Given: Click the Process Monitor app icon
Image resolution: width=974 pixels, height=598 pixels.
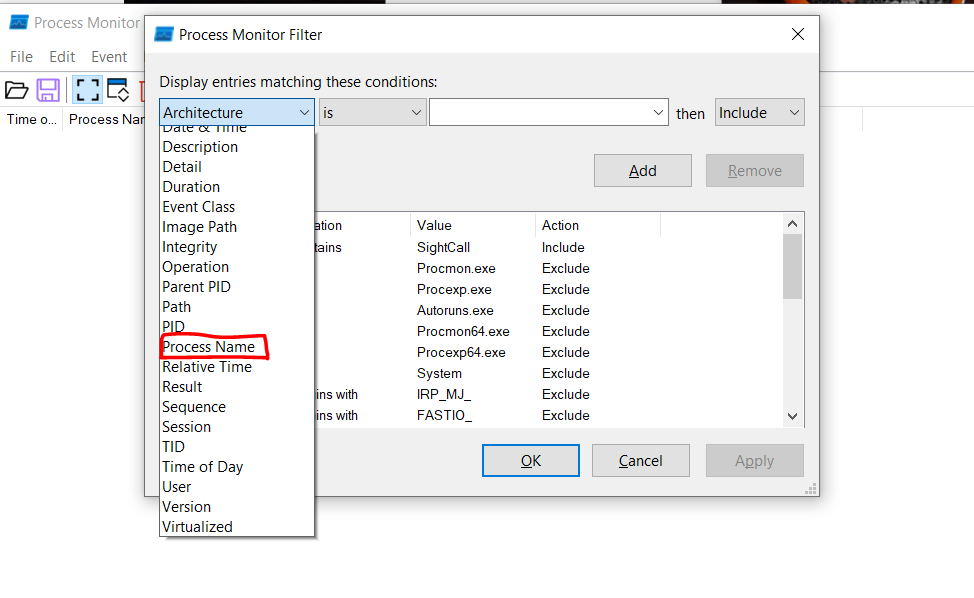Looking at the screenshot, I should click(19, 22).
